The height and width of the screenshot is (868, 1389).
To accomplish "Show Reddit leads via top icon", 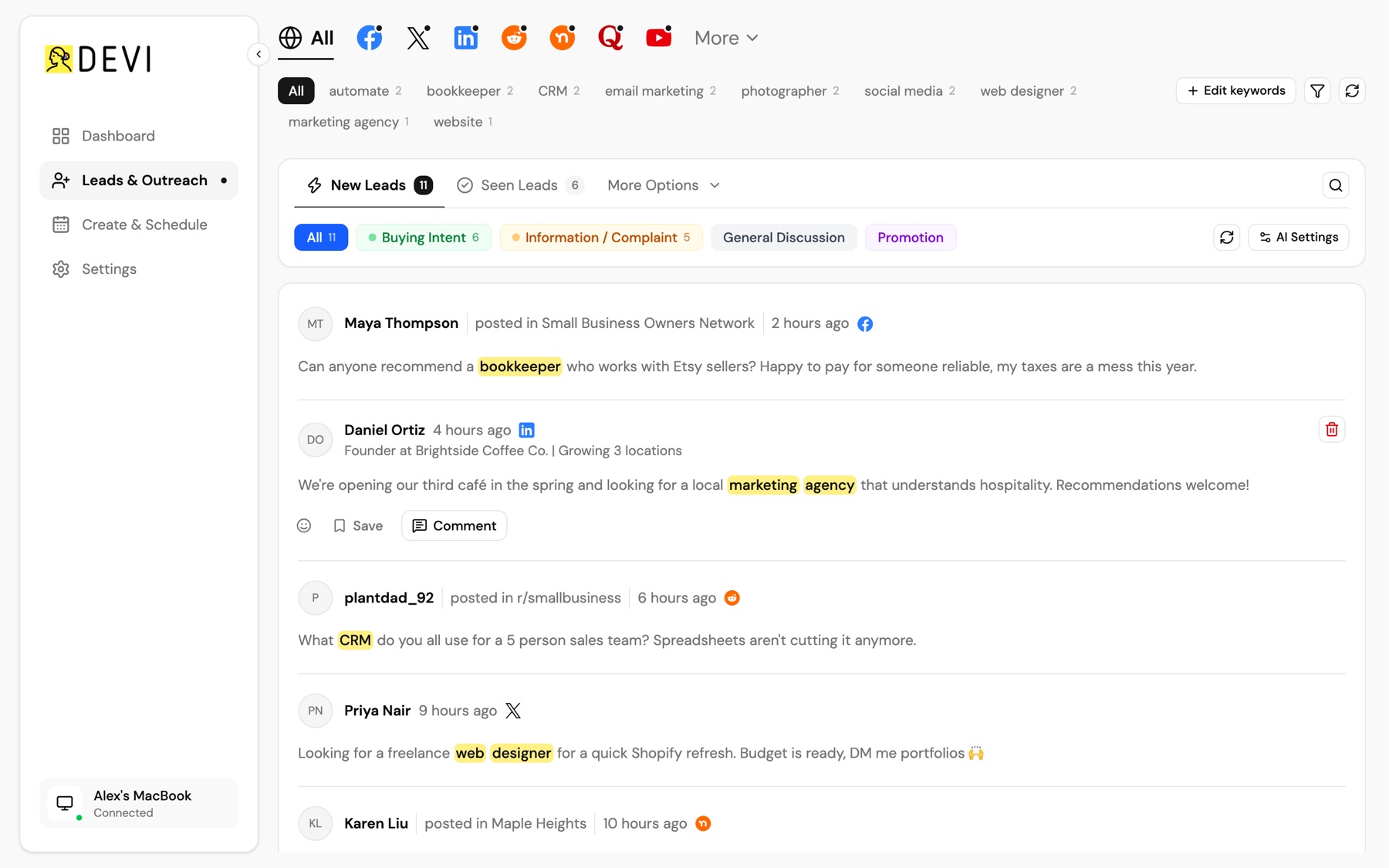I will point(514,38).
